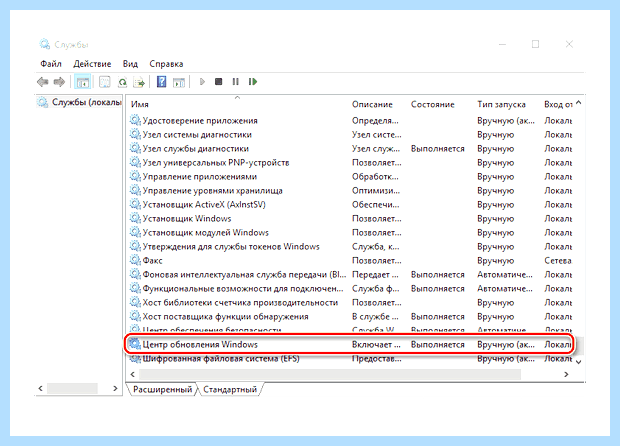The width and height of the screenshot is (620, 446).
Task: Toggle the Show/Hide Console Tree toolbar icon
Action: click(x=83, y=82)
